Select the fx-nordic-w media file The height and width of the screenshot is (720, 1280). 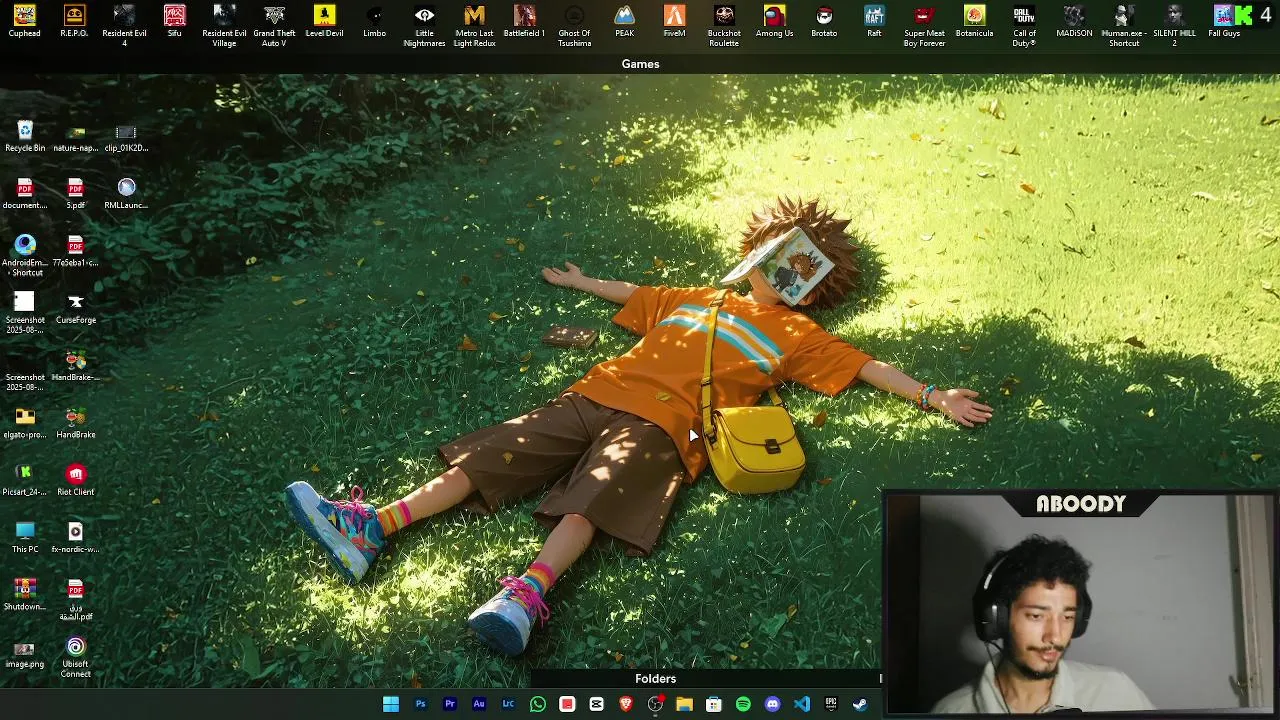[76, 538]
